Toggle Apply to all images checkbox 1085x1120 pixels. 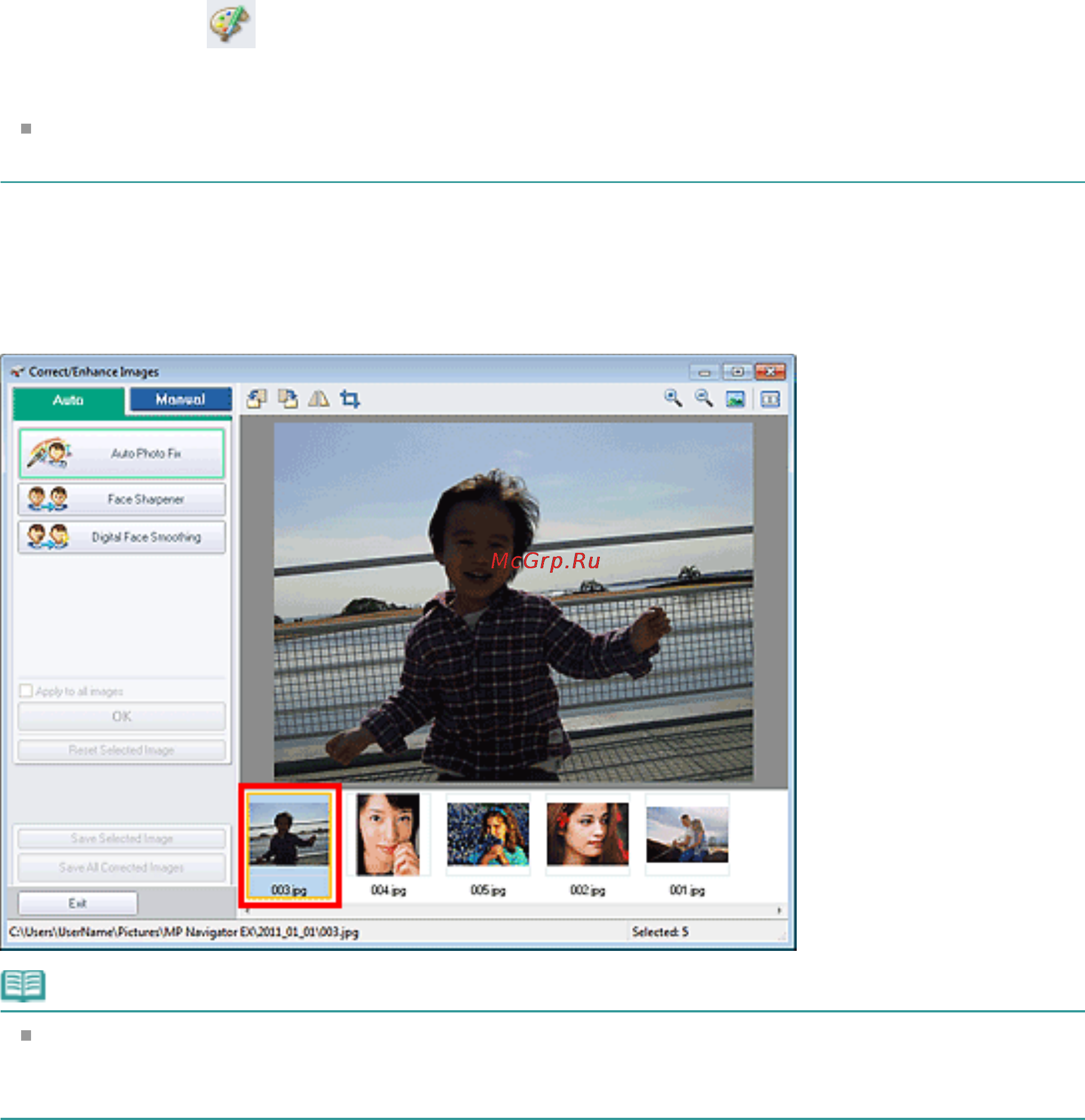[26, 691]
